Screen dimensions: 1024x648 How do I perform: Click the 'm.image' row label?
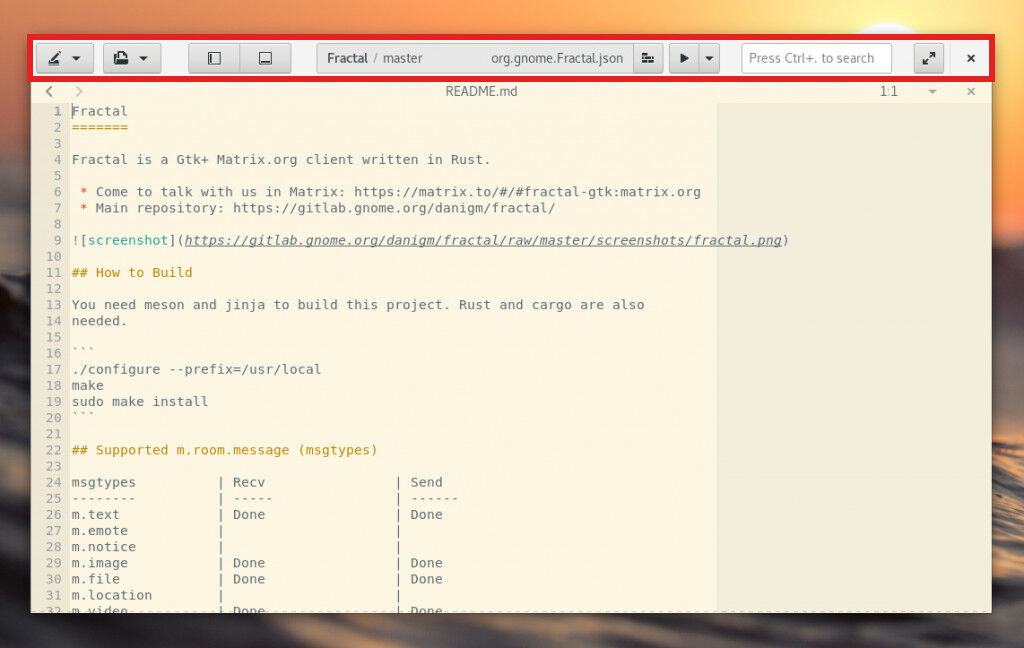click(99, 563)
